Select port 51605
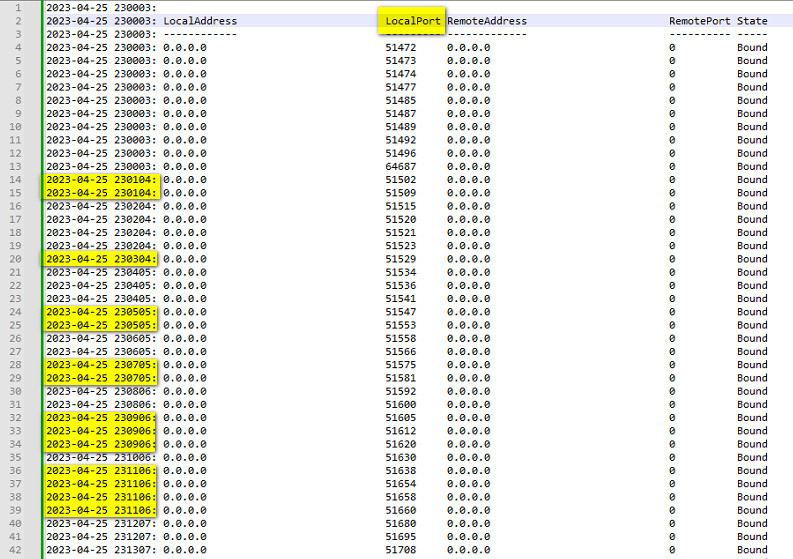The height and width of the screenshot is (559, 793). (x=401, y=418)
